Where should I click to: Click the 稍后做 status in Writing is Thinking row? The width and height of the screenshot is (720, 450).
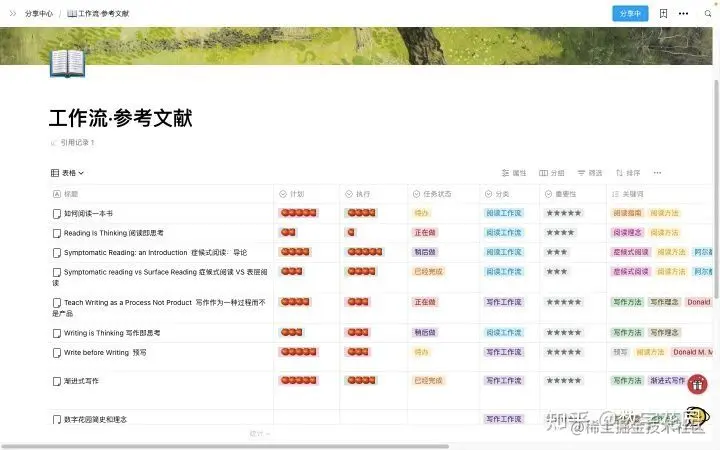coord(425,332)
